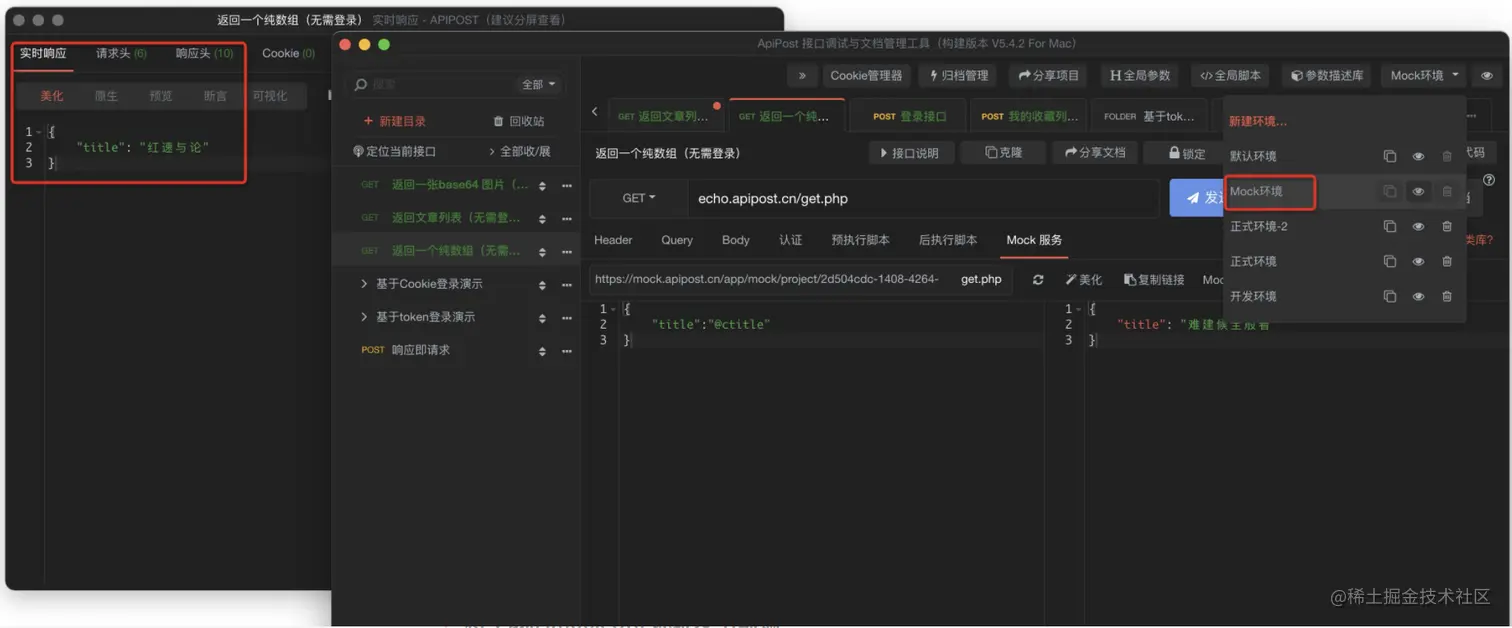Expand the 基于Cookie登录演示 folder

pos(422,284)
